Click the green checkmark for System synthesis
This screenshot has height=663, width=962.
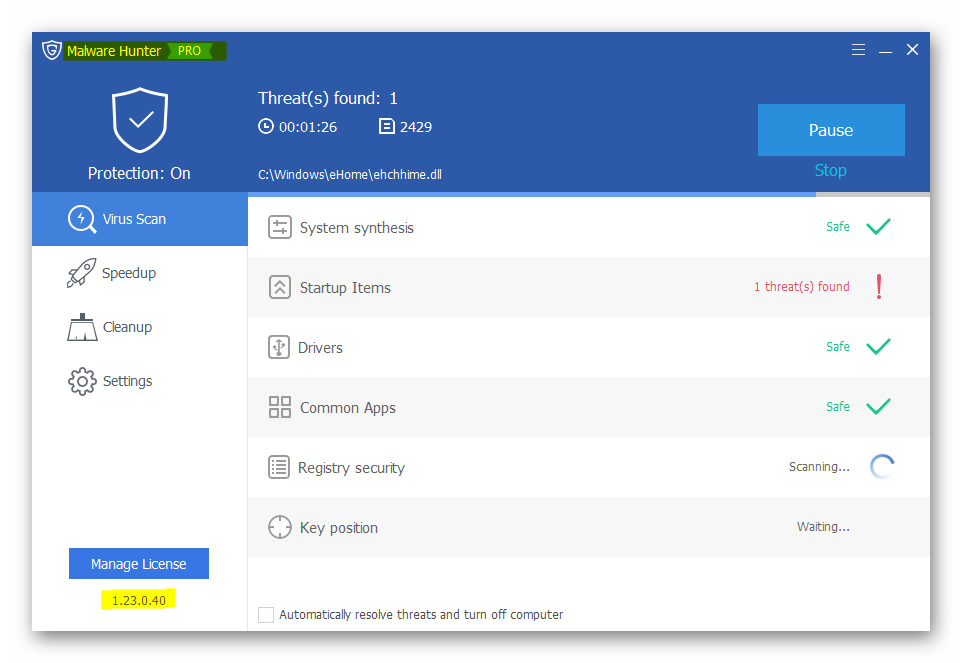[879, 226]
